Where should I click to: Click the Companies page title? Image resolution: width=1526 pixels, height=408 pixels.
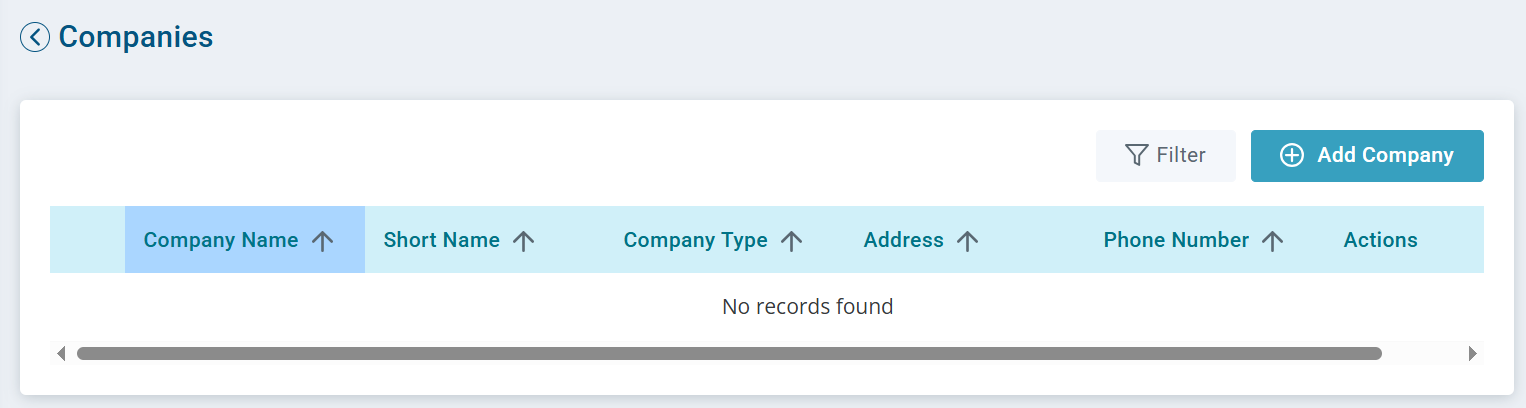(136, 37)
